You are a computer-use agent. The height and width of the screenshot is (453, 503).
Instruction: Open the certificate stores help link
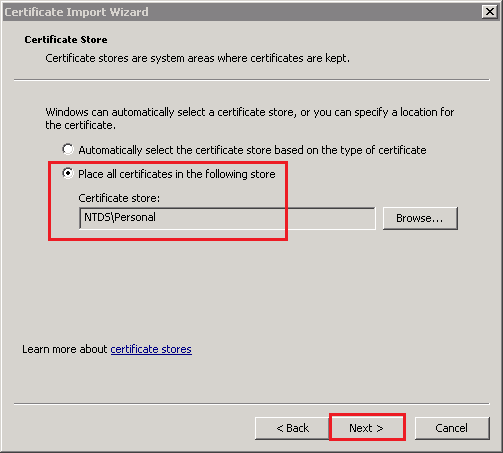pos(151,349)
